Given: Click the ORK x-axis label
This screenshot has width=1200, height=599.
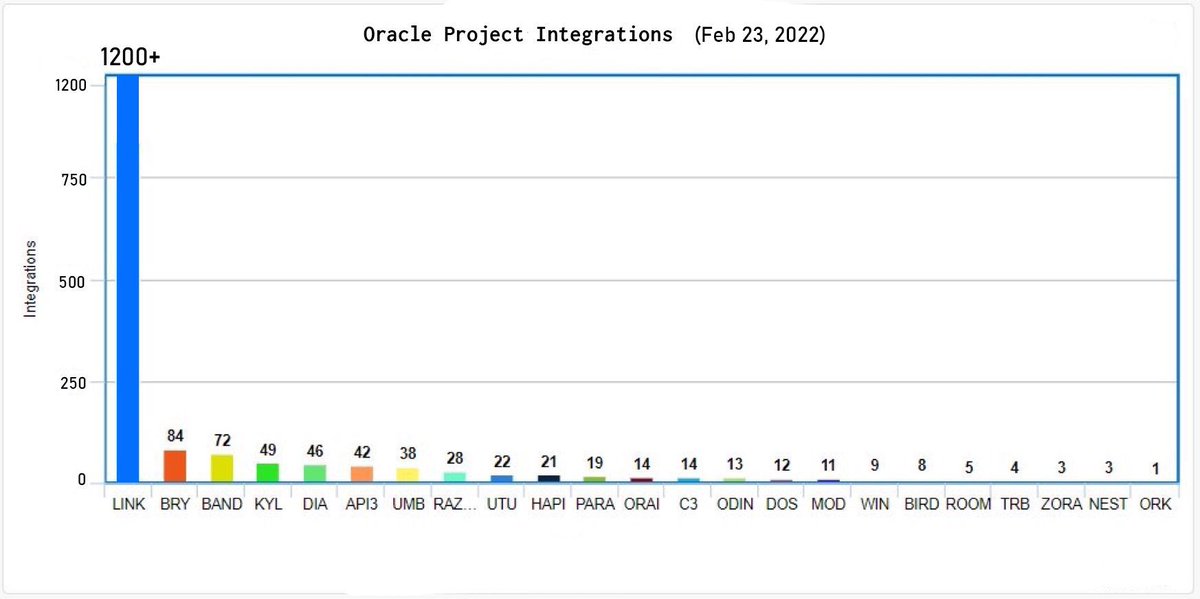Looking at the screenshot, I should coord(1155,504).
